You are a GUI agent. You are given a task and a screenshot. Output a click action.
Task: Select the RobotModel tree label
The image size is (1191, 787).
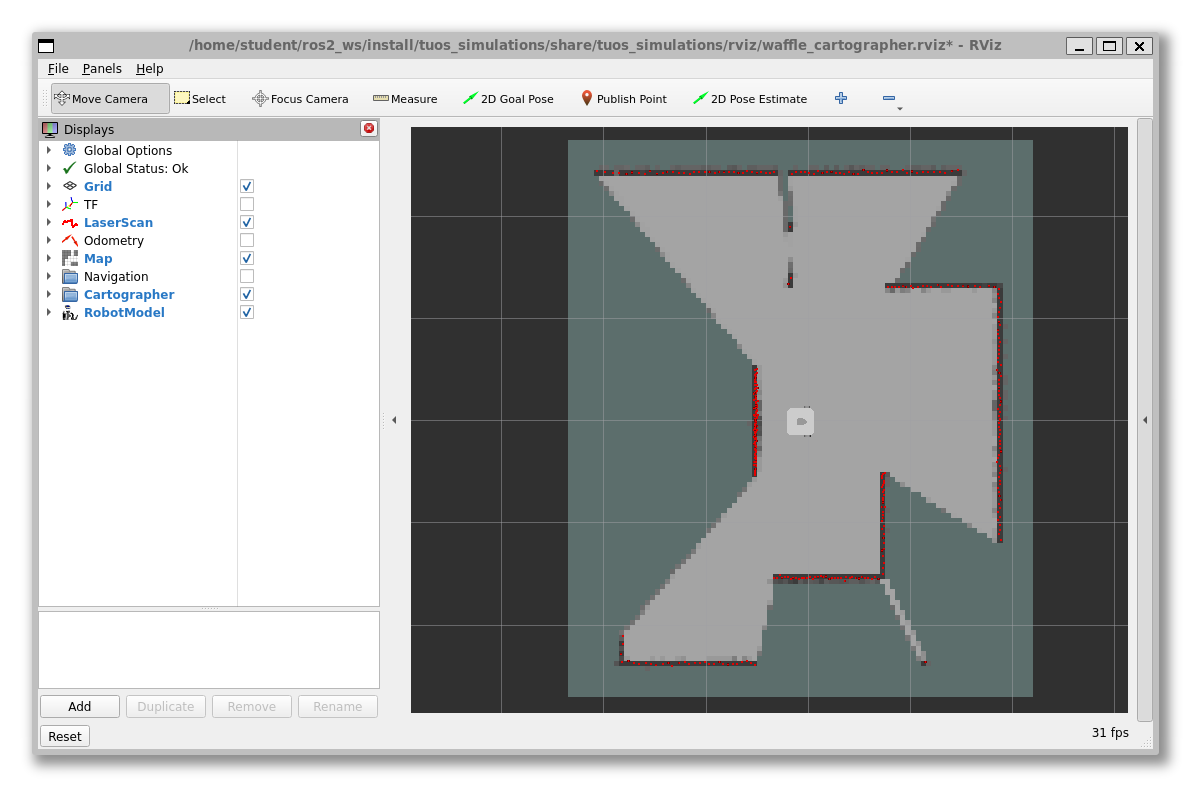pyautogui.click(x=124, y=312)
